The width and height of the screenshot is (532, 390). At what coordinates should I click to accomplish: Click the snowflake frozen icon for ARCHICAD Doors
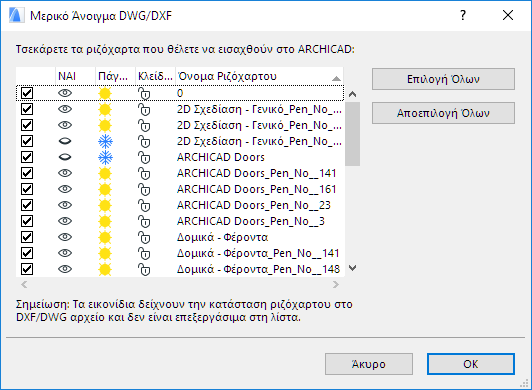coord(105,157)
